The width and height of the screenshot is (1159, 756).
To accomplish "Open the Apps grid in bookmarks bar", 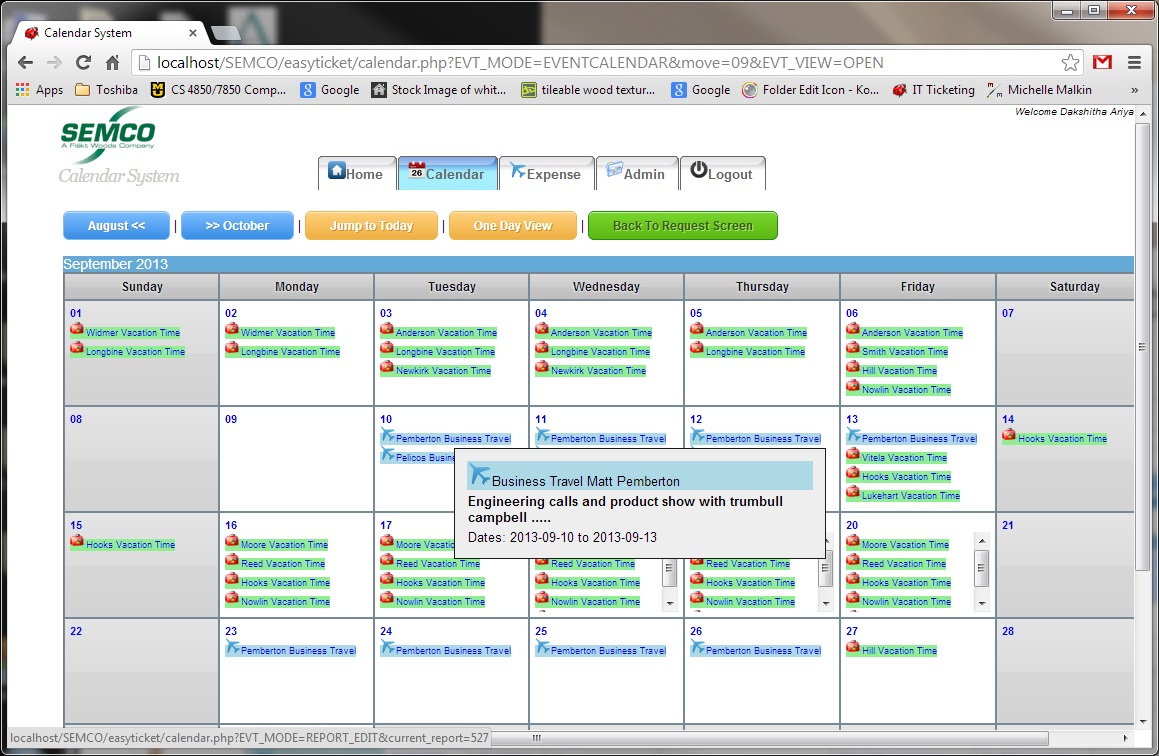I will click(x=40, y=90).
